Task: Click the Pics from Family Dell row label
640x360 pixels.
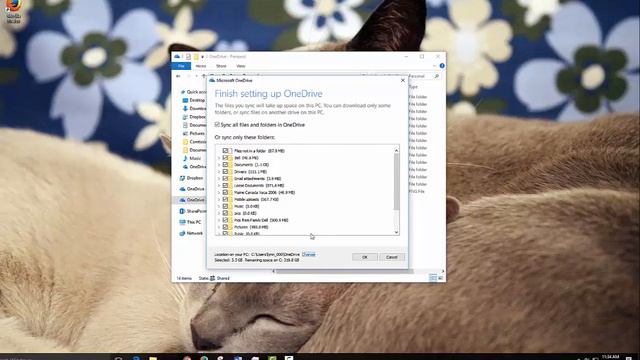Action: [x=261, y=220]
